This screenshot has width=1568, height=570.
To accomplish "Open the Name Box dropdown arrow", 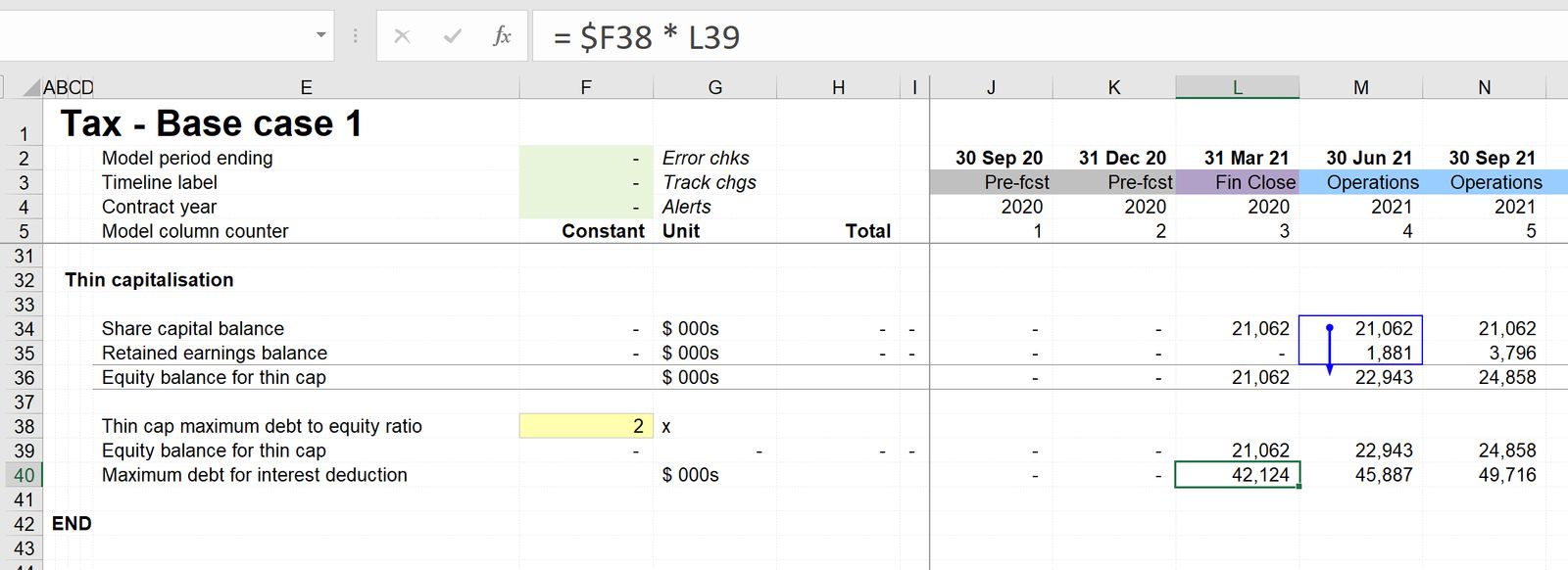I will pyautogui.click(x=318, y=37).
